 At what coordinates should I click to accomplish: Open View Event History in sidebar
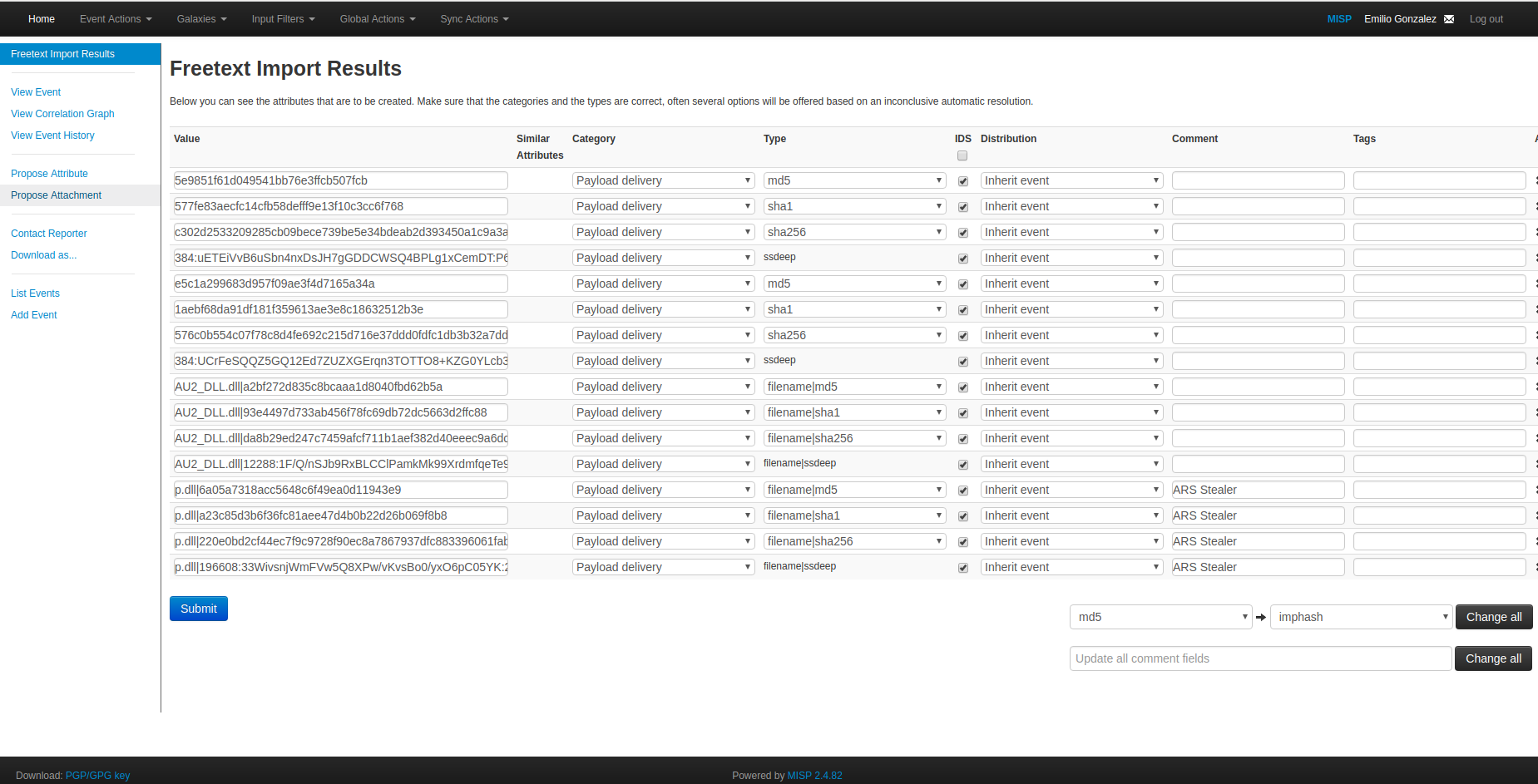(52, 136)
